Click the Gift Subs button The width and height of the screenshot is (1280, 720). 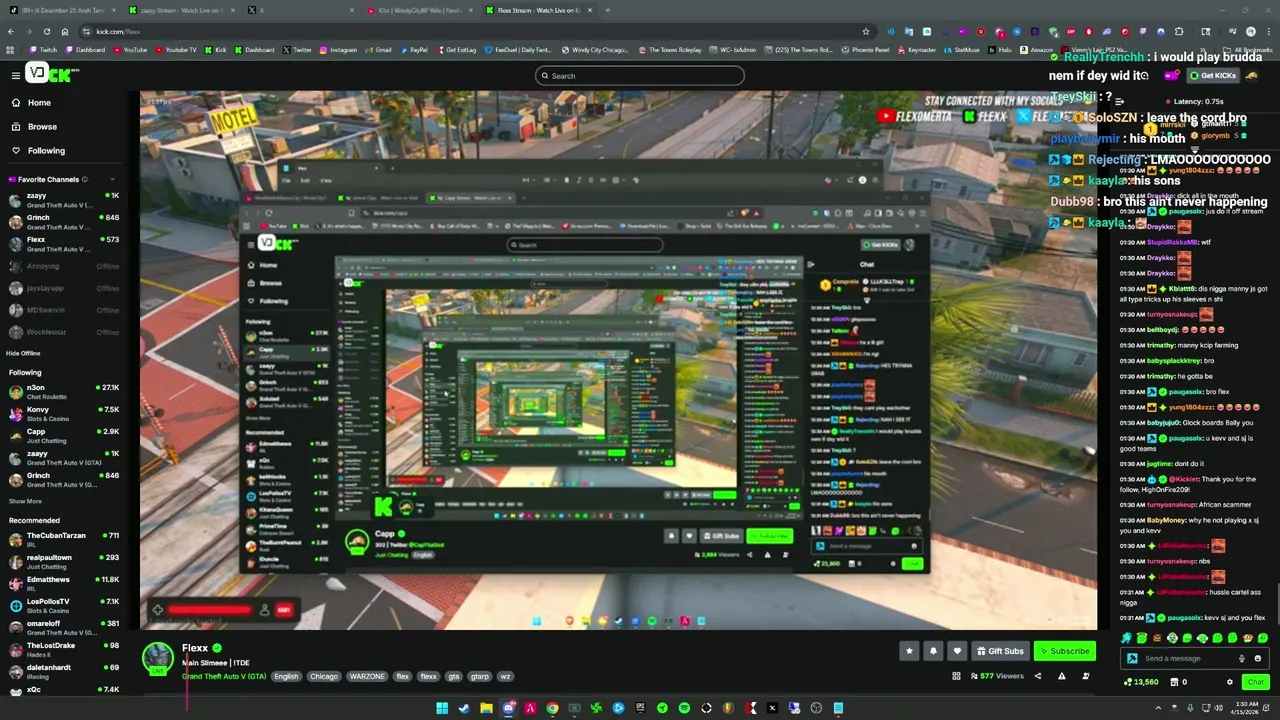click(1000, 651)
